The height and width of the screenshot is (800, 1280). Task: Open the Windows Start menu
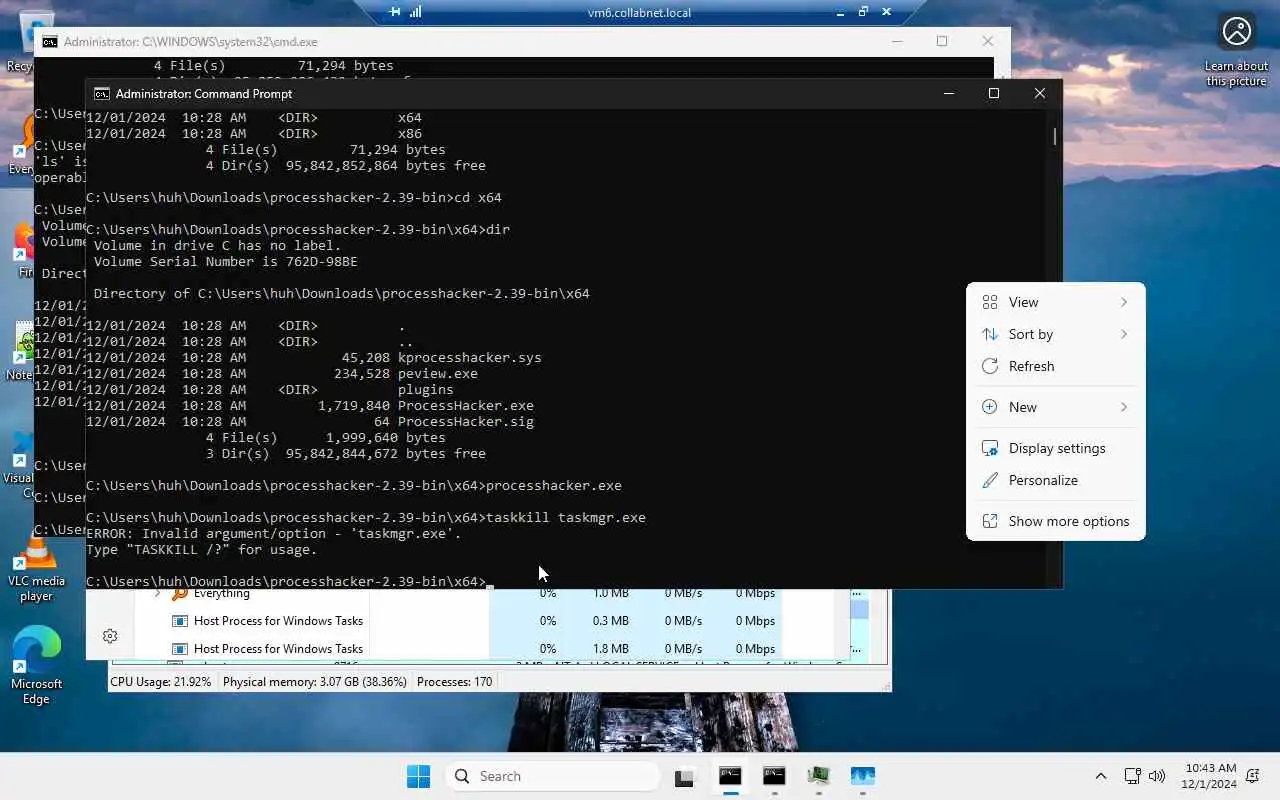click(x=418, y=776)
